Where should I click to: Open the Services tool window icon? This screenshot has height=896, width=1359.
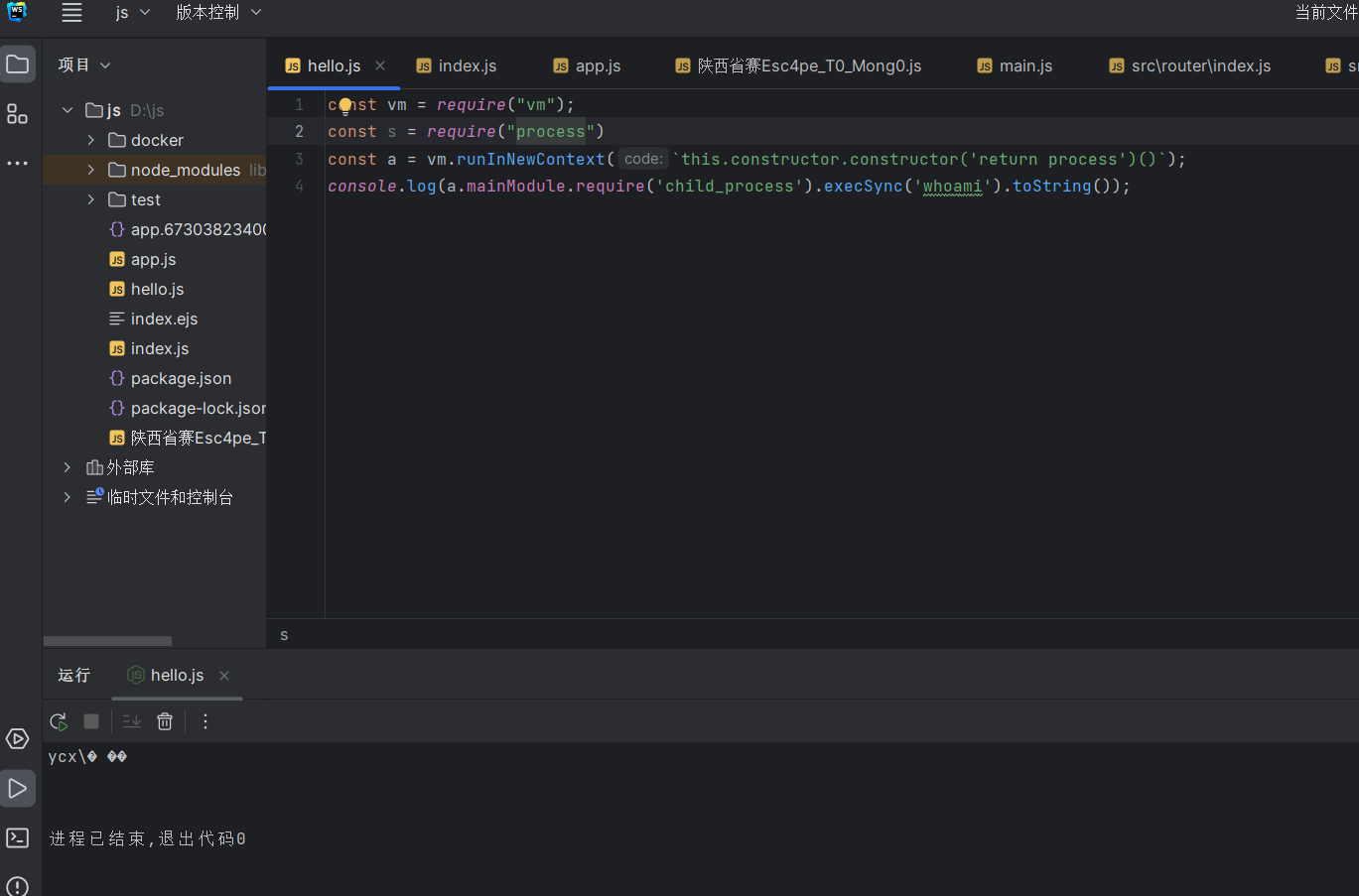pyautogui.click(x=18, y=738)
